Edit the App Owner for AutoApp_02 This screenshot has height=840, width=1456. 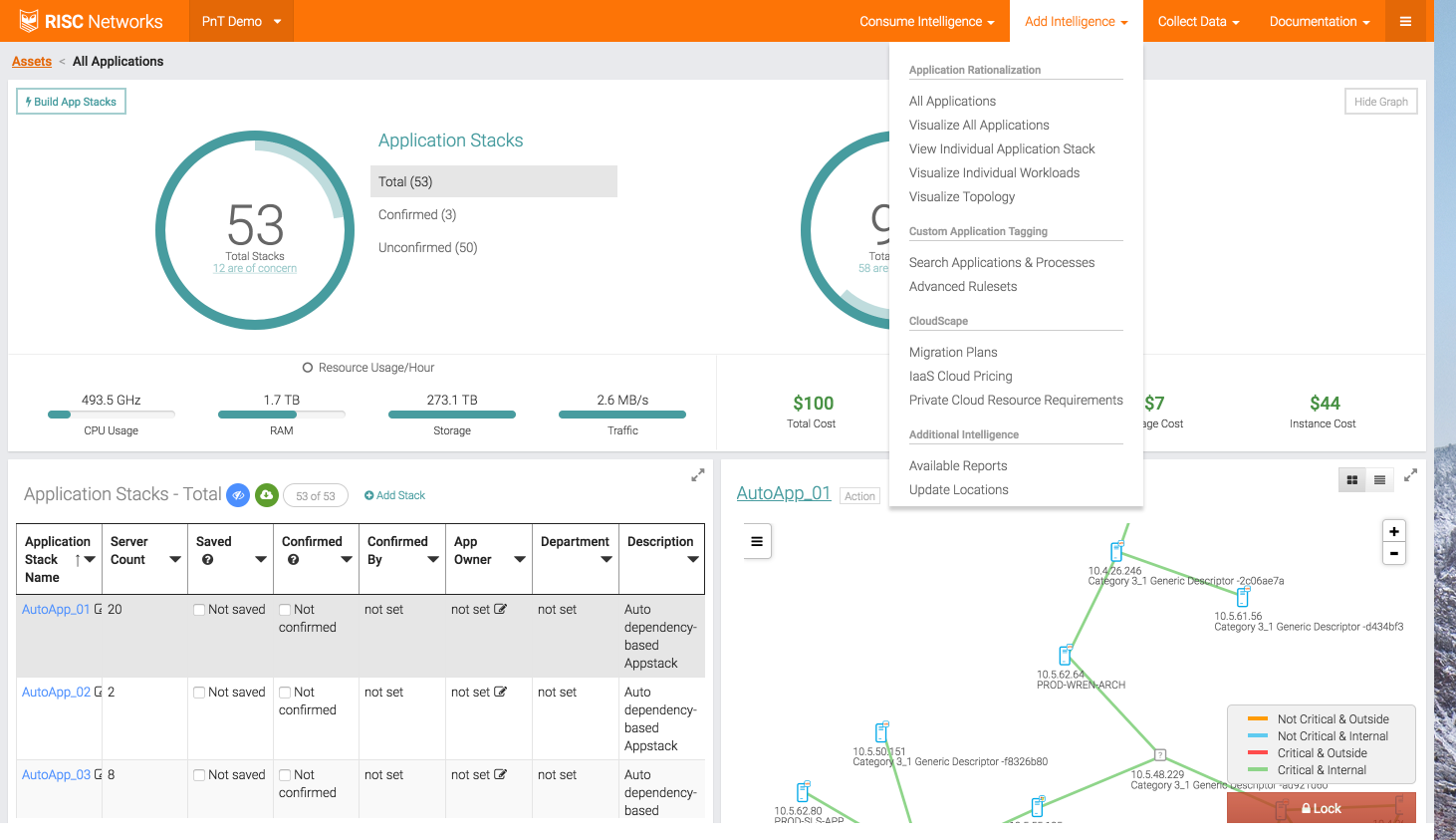pos(500,692)
